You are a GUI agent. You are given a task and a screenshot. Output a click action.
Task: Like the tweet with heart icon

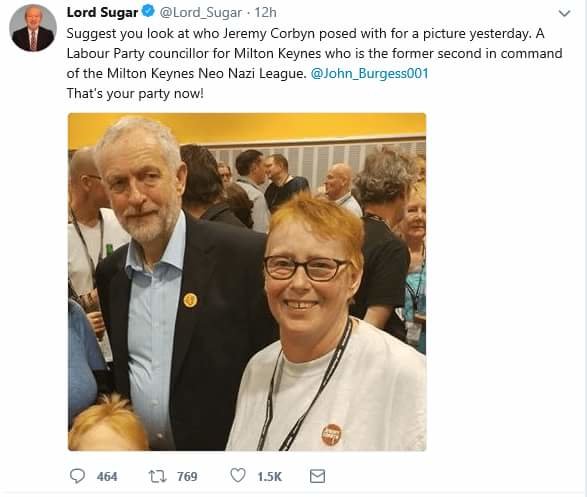238,476
